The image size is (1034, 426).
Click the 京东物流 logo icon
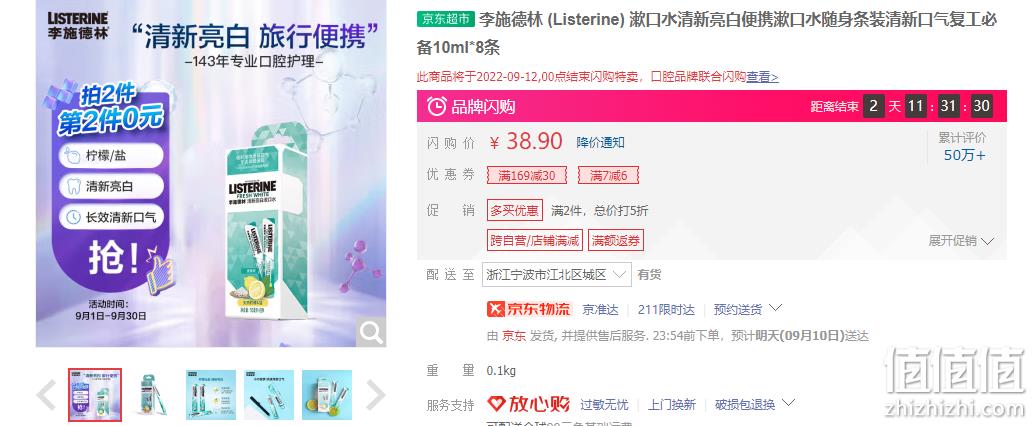529,309
